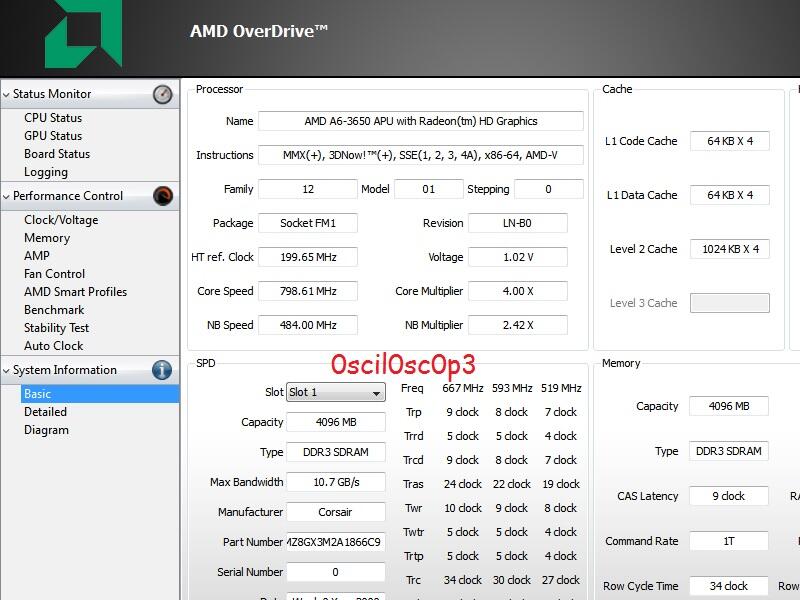Open Auto Clock page
Viewport: 800px width, 600px height.
tap(54, 346)
